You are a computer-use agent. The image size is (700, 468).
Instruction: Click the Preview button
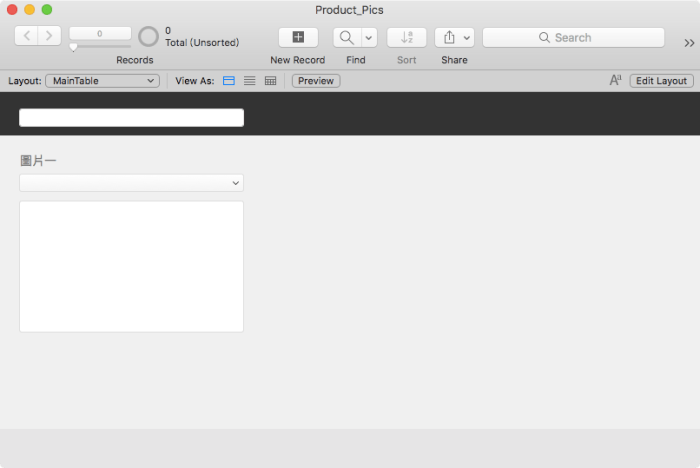tap(316, 81)
